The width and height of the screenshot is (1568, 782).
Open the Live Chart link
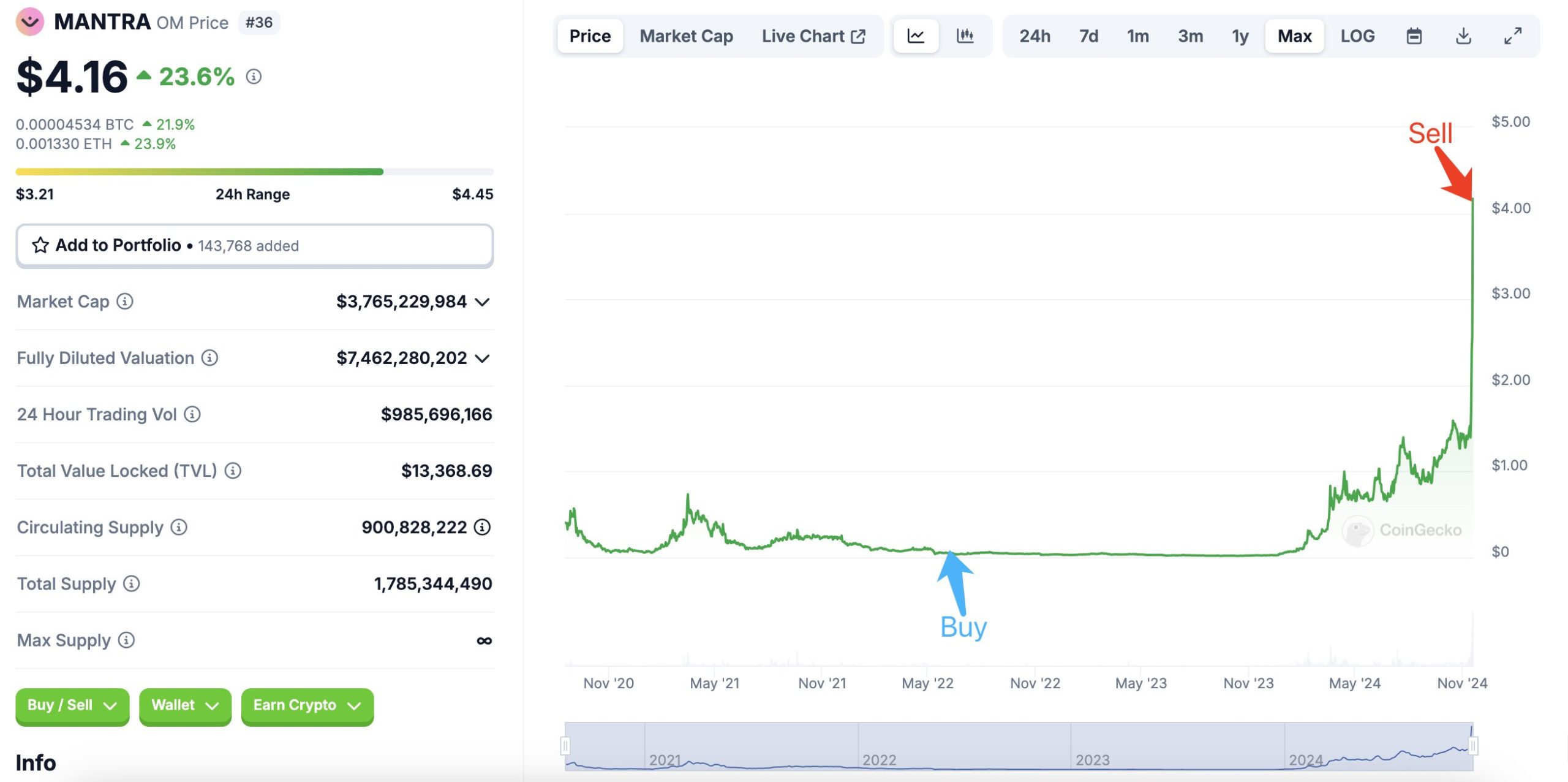tap(813, 36)
